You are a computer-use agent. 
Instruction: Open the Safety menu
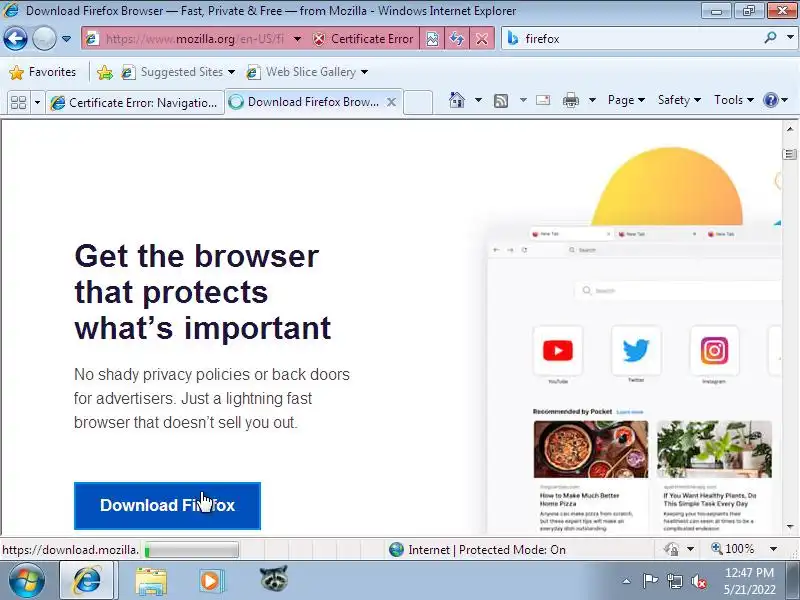coord(679,100)
